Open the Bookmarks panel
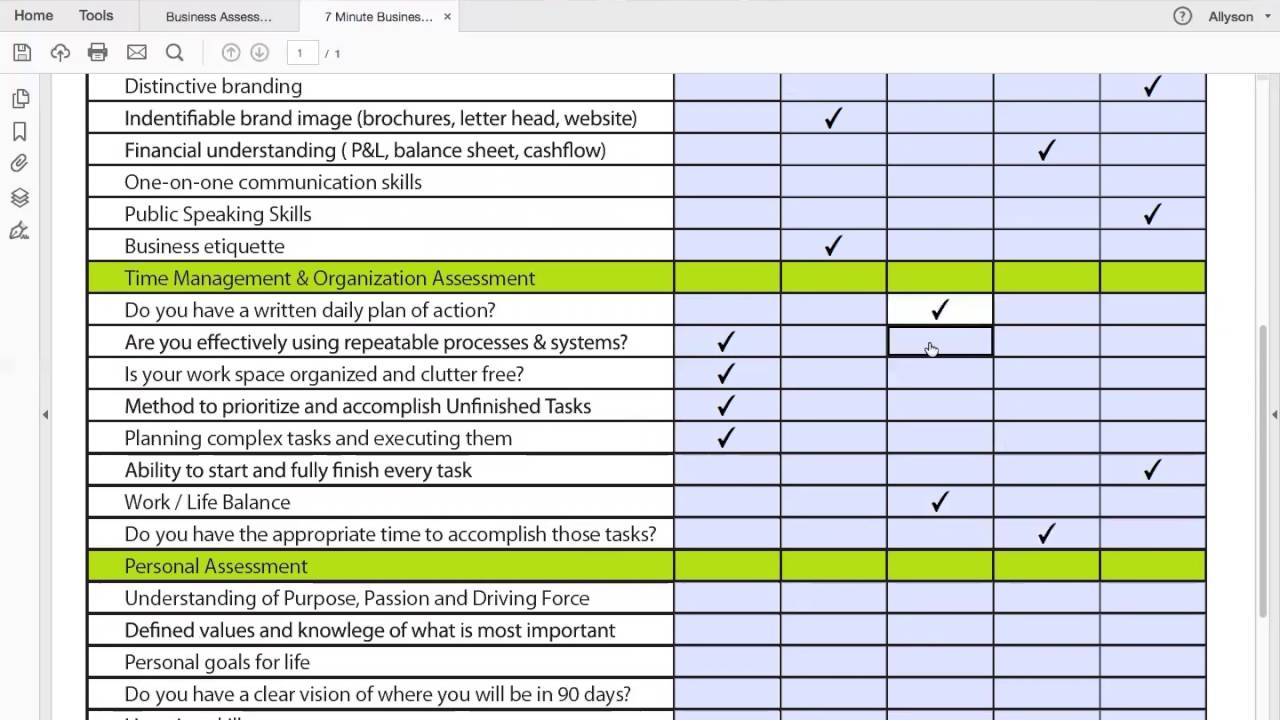Screen dimensions: 1280x720 click(x=19, y=132)
